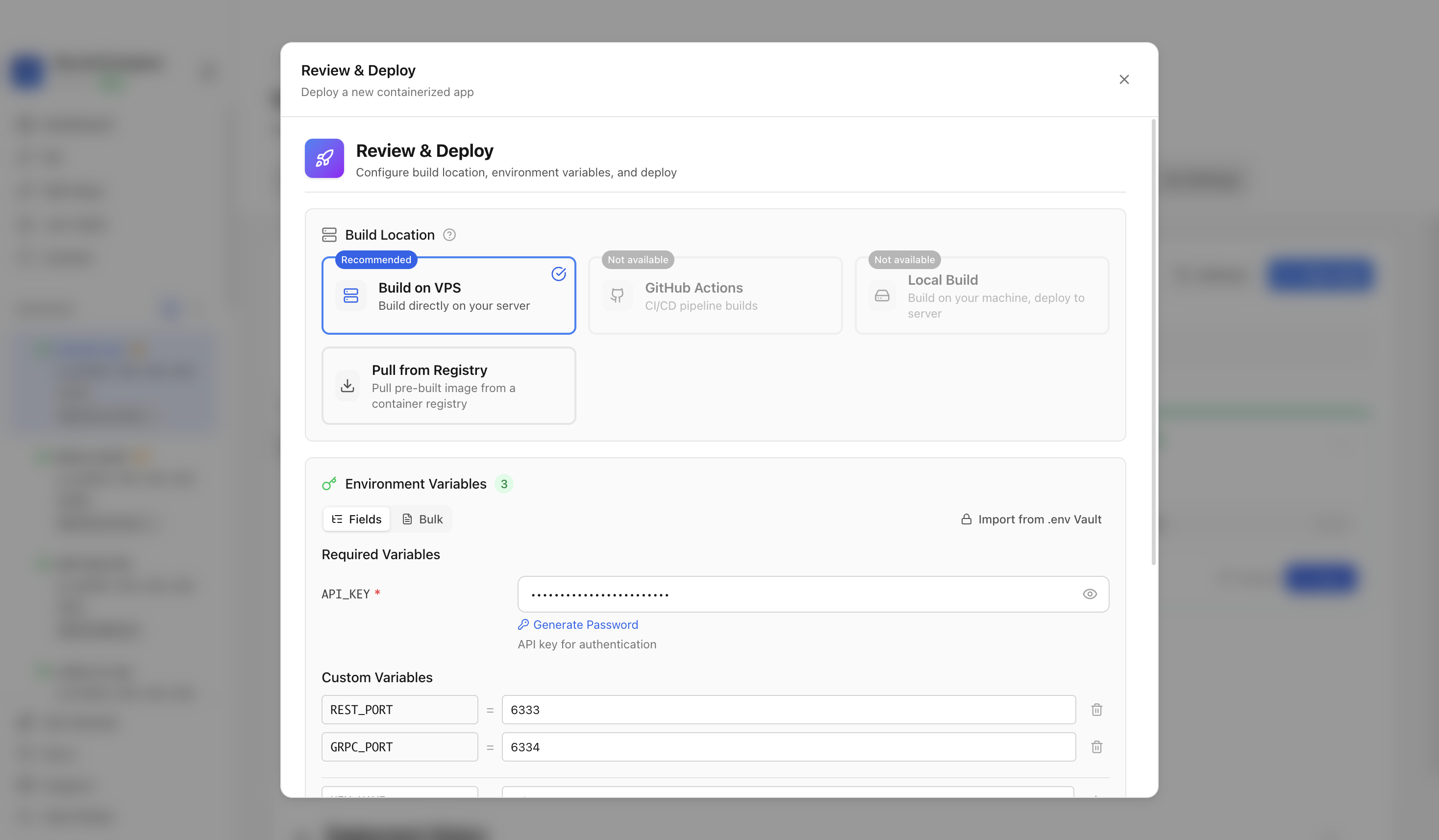Select the Build on VPS option
Screen dimensions: 1439x840
448,295
